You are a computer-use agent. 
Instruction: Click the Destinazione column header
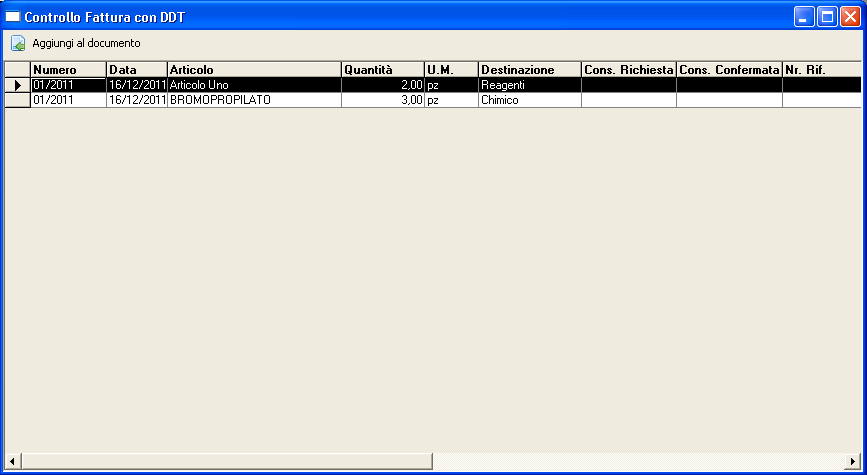[529, 69]
